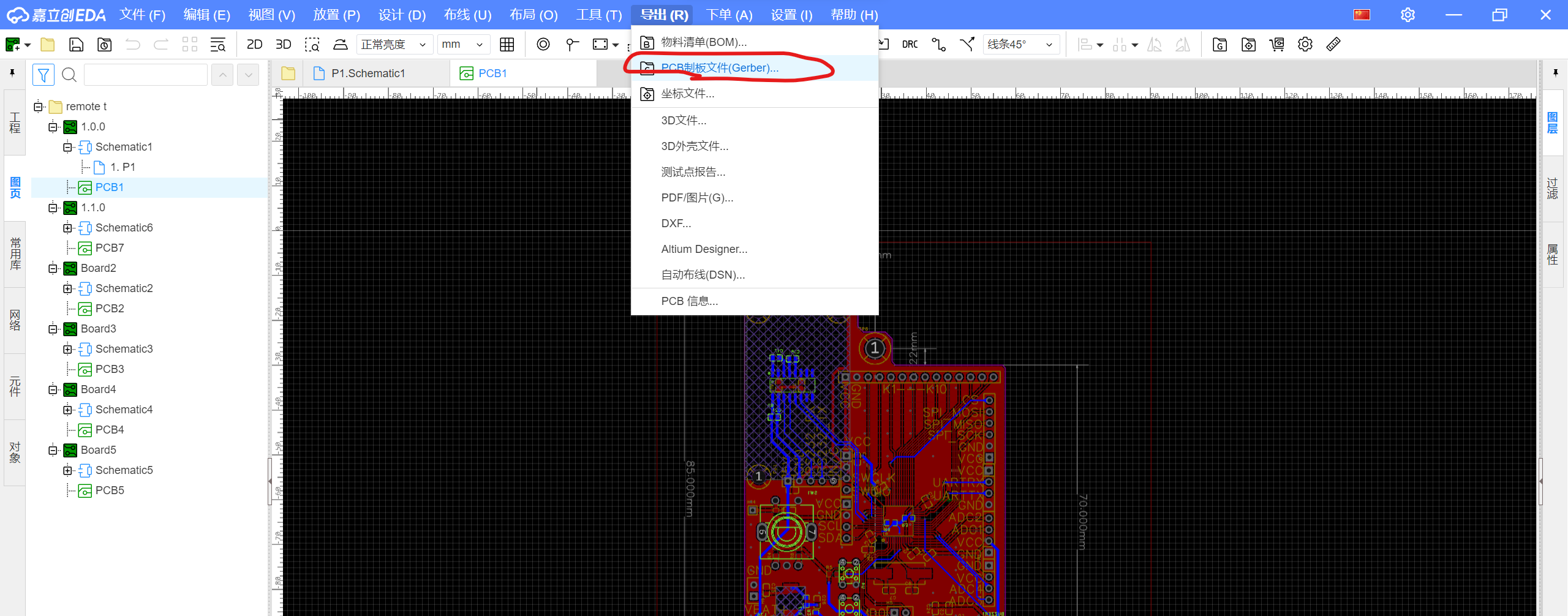Select PCB 信息 in export menu

click(x=755, y=301)
